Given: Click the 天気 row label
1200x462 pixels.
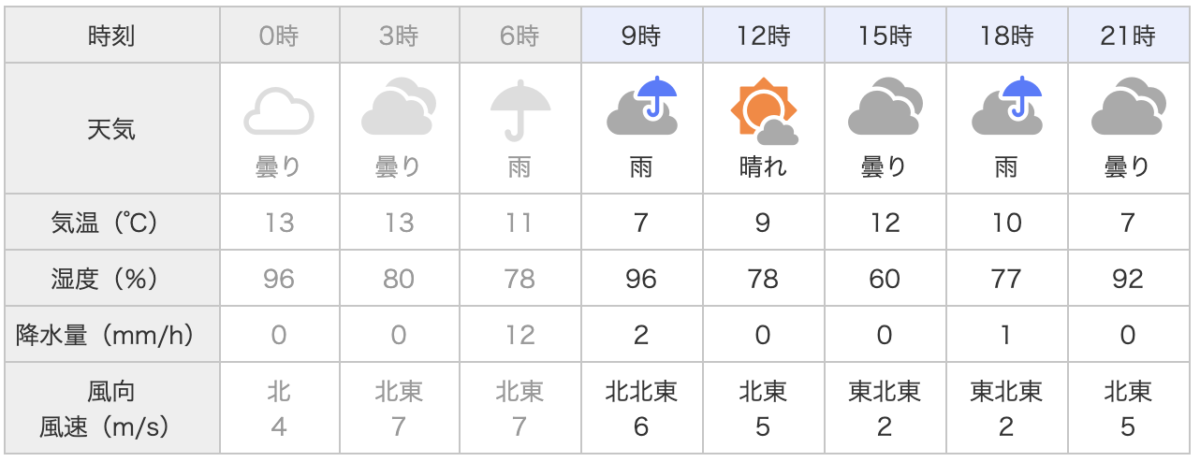Looking at the screenshot, I should [x=112, y=128].
